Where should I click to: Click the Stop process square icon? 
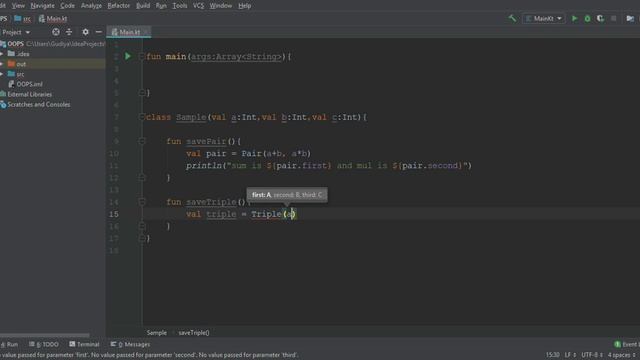pyautogui.click(x=613, y=18)
